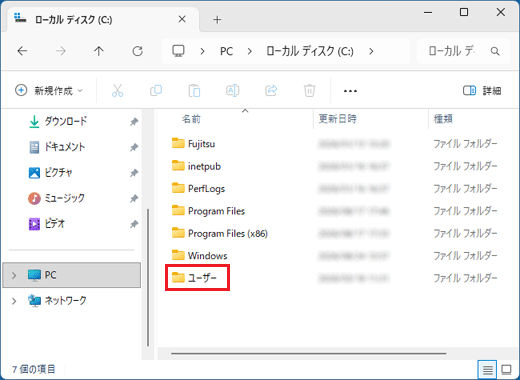This screenshot has height=380, width=520.
Task: Click the monitor icon in address bar
Action: [178, 51]
